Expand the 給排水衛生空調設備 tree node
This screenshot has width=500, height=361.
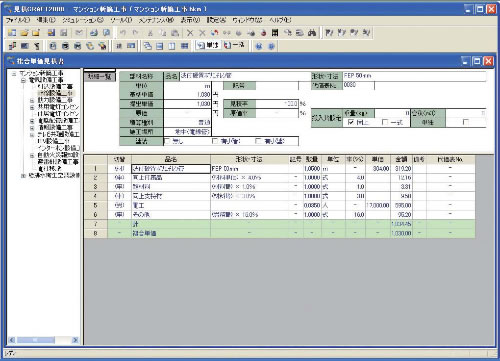(x=23, y=175)
